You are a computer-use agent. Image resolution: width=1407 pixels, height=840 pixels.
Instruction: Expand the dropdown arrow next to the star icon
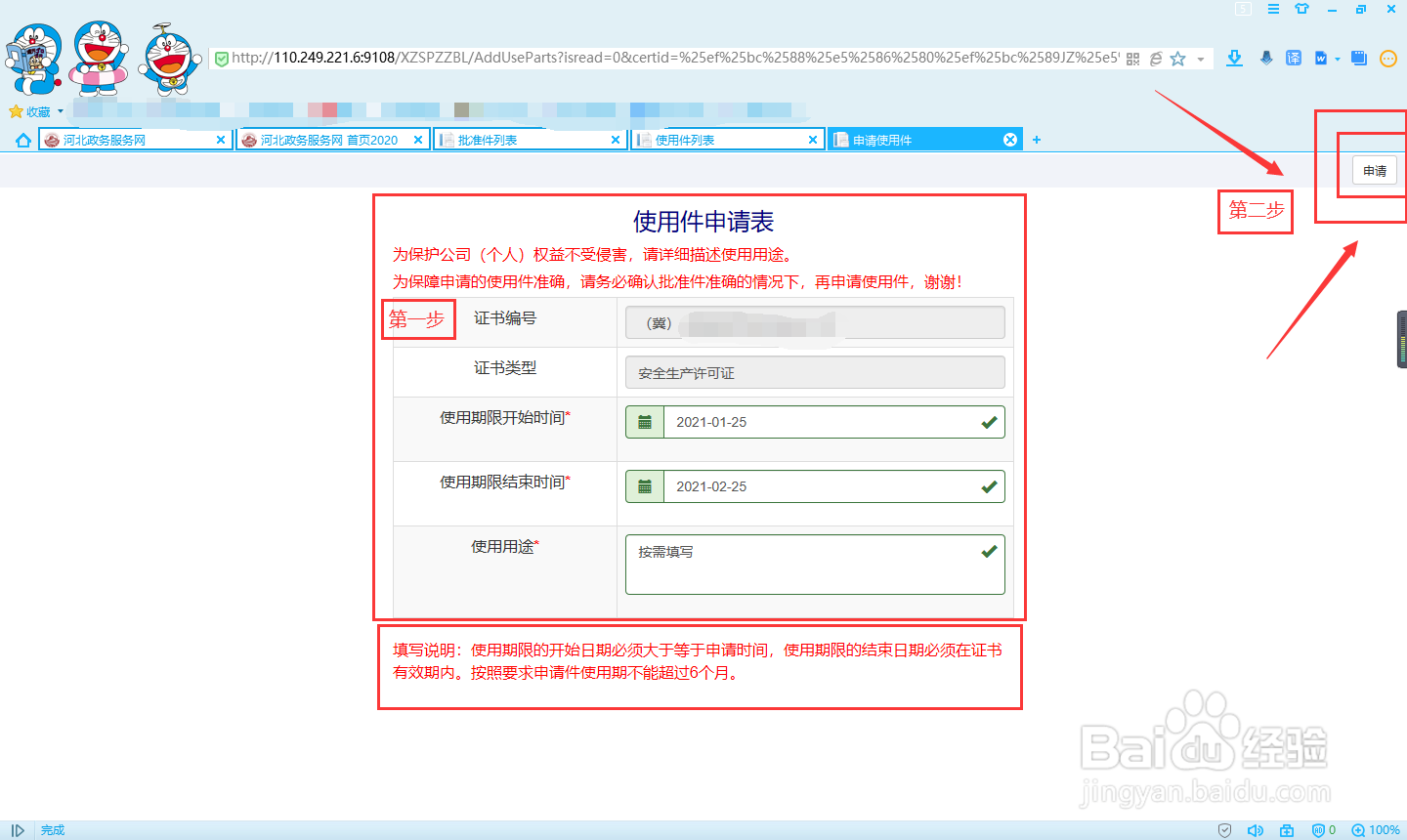coord(1200,58)
